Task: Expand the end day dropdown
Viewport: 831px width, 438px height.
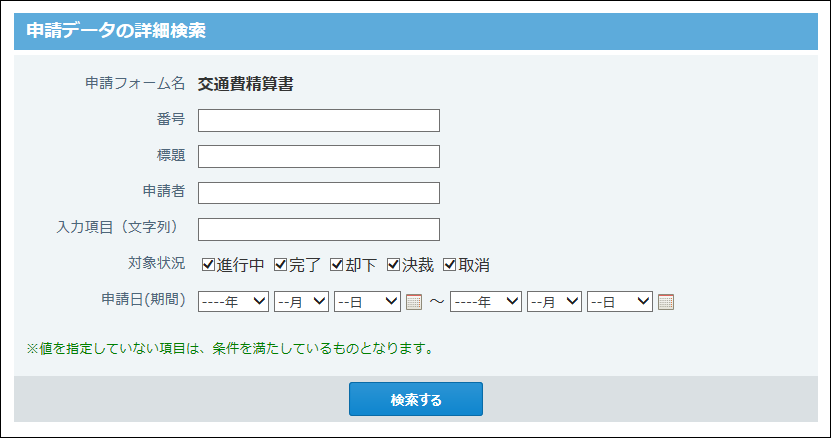Action: [620, 301]
